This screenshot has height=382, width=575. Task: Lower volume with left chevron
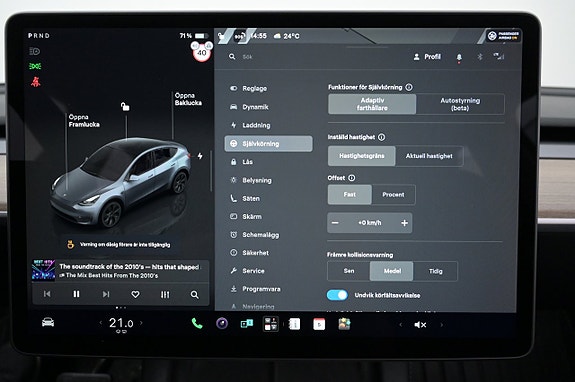tap(400, 324)
